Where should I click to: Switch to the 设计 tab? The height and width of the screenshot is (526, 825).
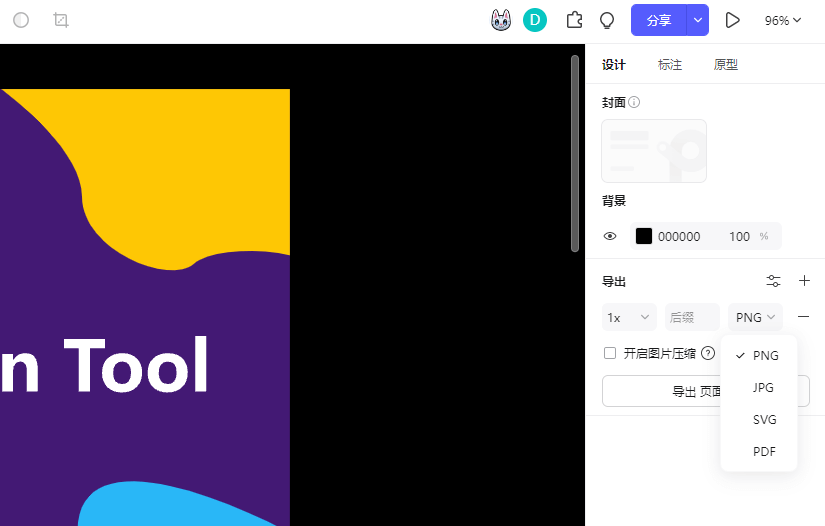pyautogui.click(x=613, y=65)
